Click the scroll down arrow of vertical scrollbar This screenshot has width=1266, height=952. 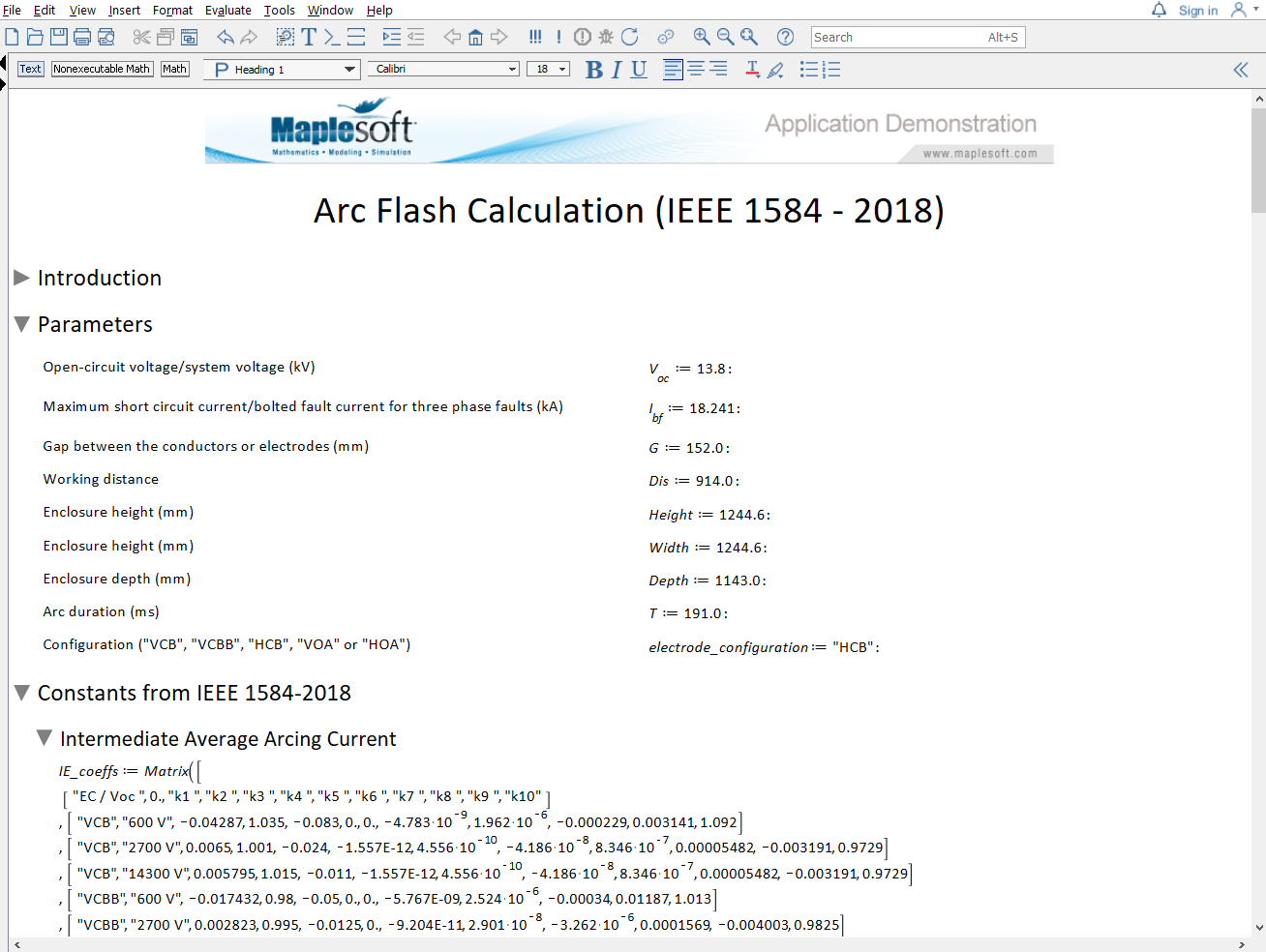click(1258, 927)
